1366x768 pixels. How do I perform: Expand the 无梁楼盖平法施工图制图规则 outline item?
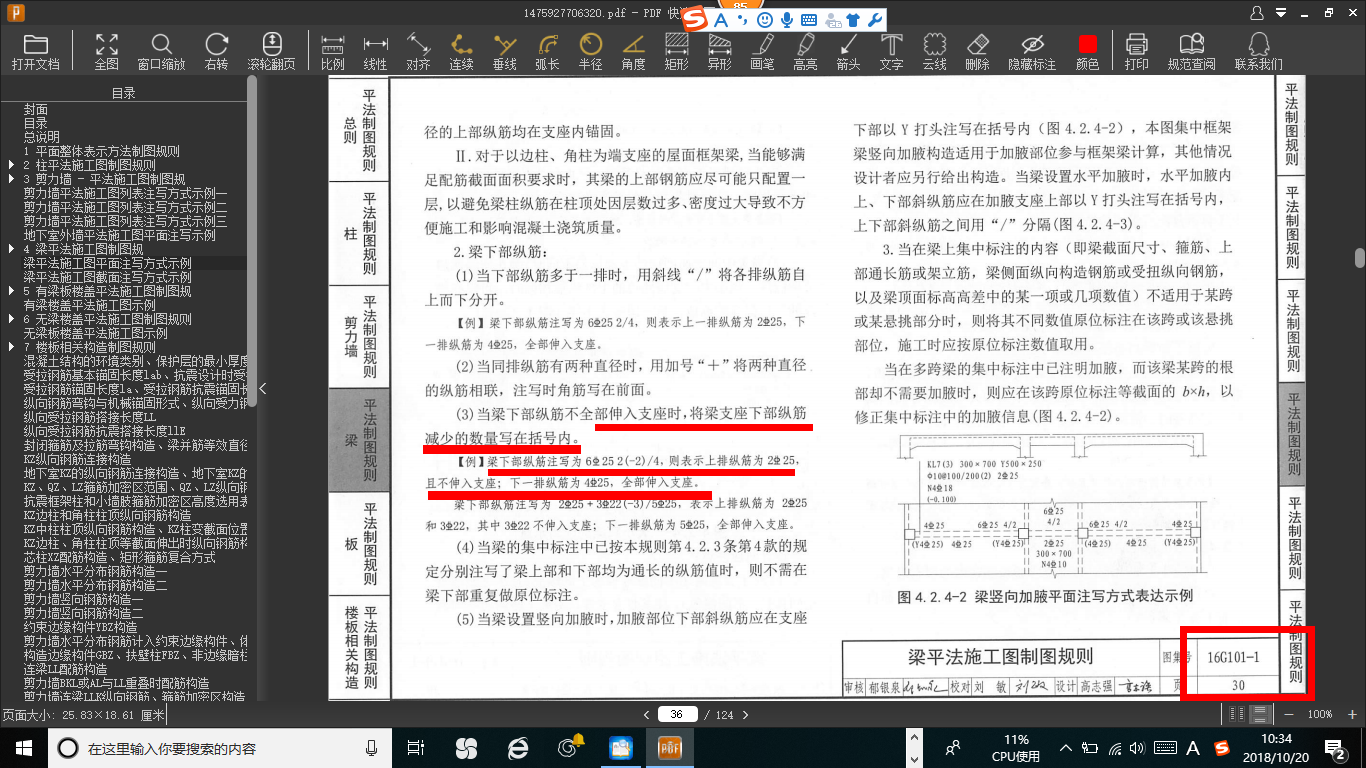coord(11,319)
